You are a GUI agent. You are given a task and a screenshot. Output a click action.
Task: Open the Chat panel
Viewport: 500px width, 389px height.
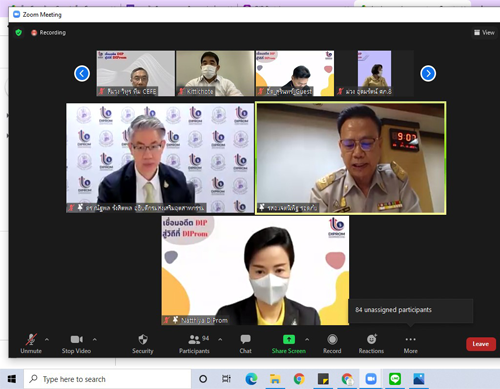pyautogui.click(x=246, y=344)
